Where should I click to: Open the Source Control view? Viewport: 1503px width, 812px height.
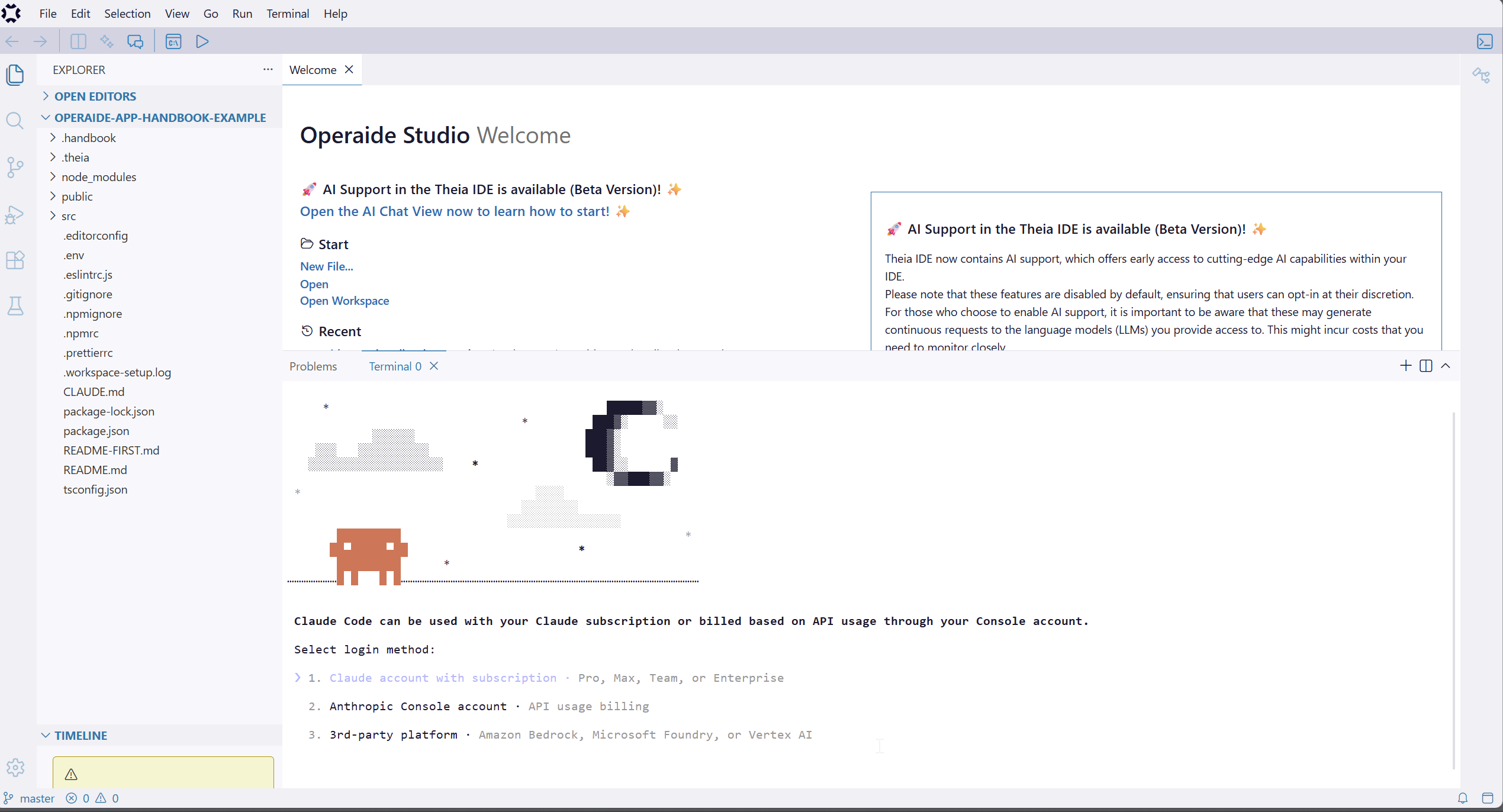[x=15, y=167]
